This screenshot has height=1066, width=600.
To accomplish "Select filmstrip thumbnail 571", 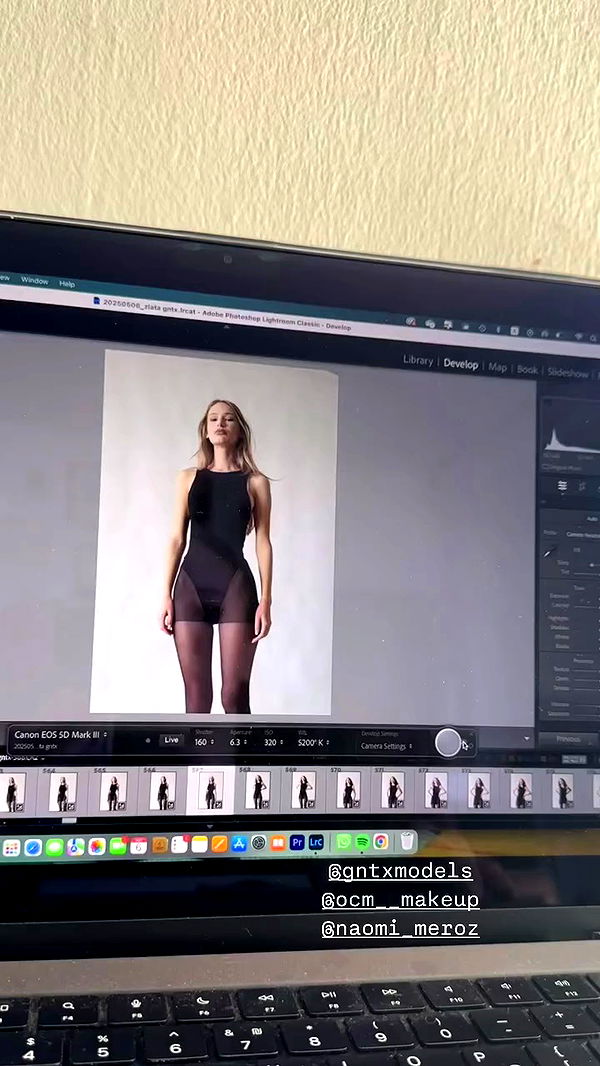I will pyautogui.click(x=393, y=791).
